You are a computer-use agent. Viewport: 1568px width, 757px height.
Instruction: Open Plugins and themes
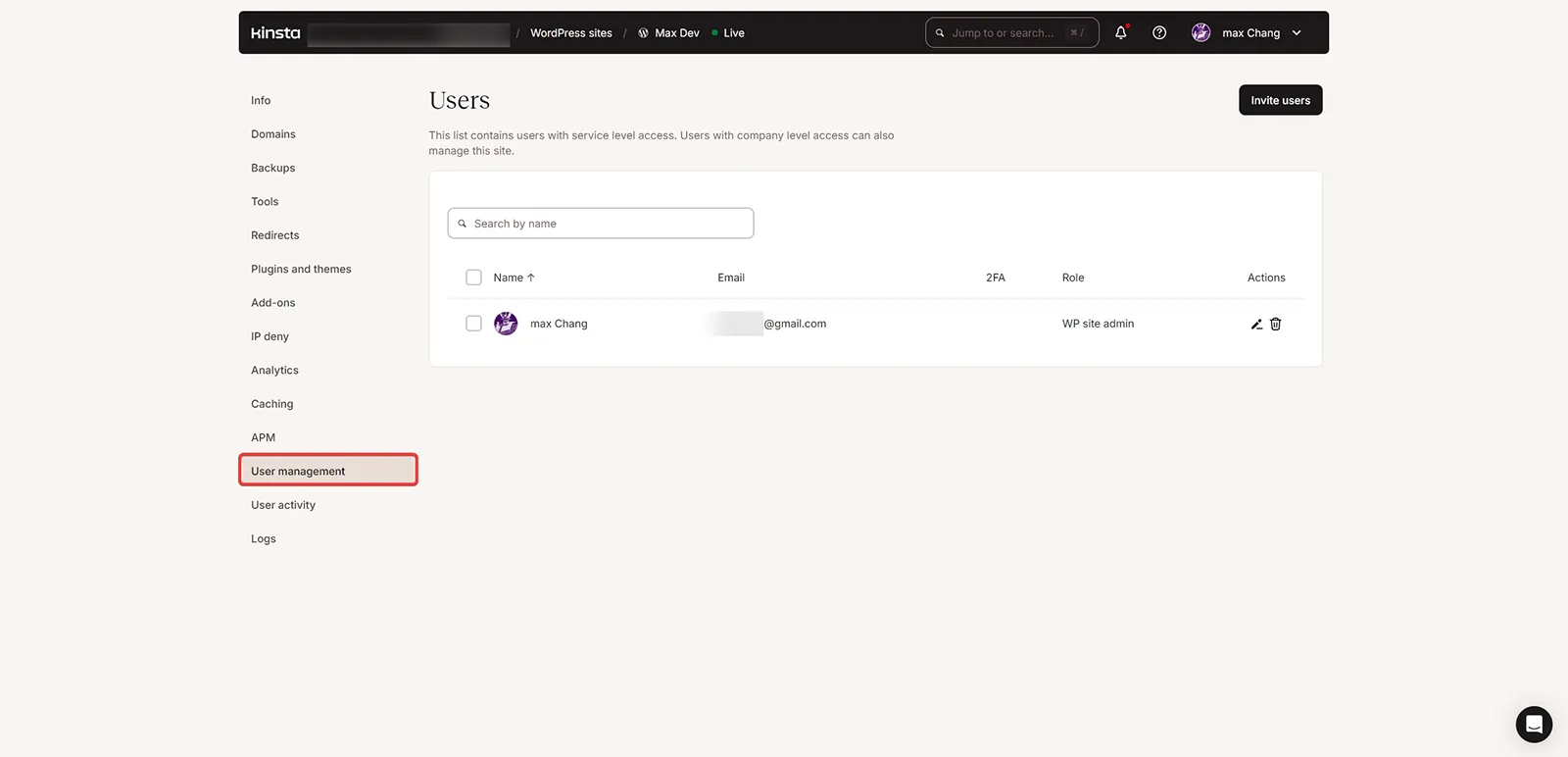[x=301, y=269]
